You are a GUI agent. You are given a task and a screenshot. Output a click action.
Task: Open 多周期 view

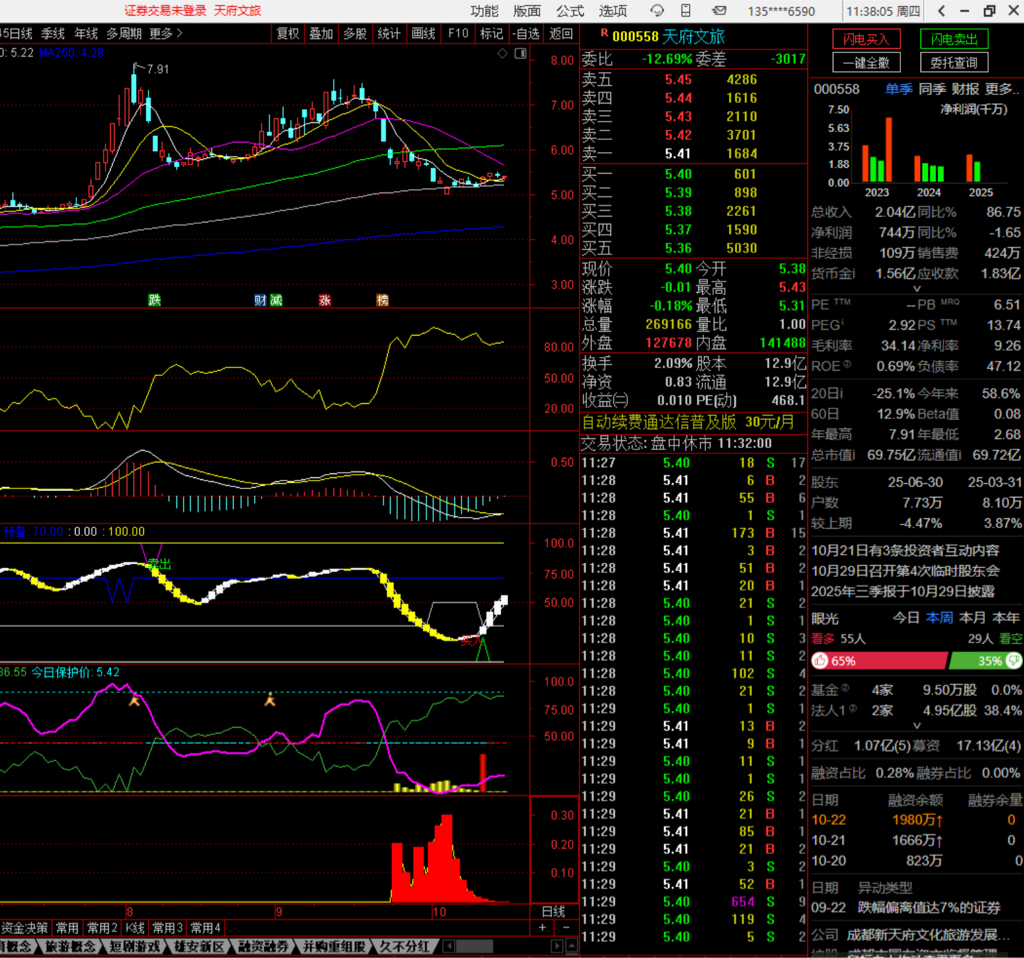pyautogui.click(x=124, y=33)
